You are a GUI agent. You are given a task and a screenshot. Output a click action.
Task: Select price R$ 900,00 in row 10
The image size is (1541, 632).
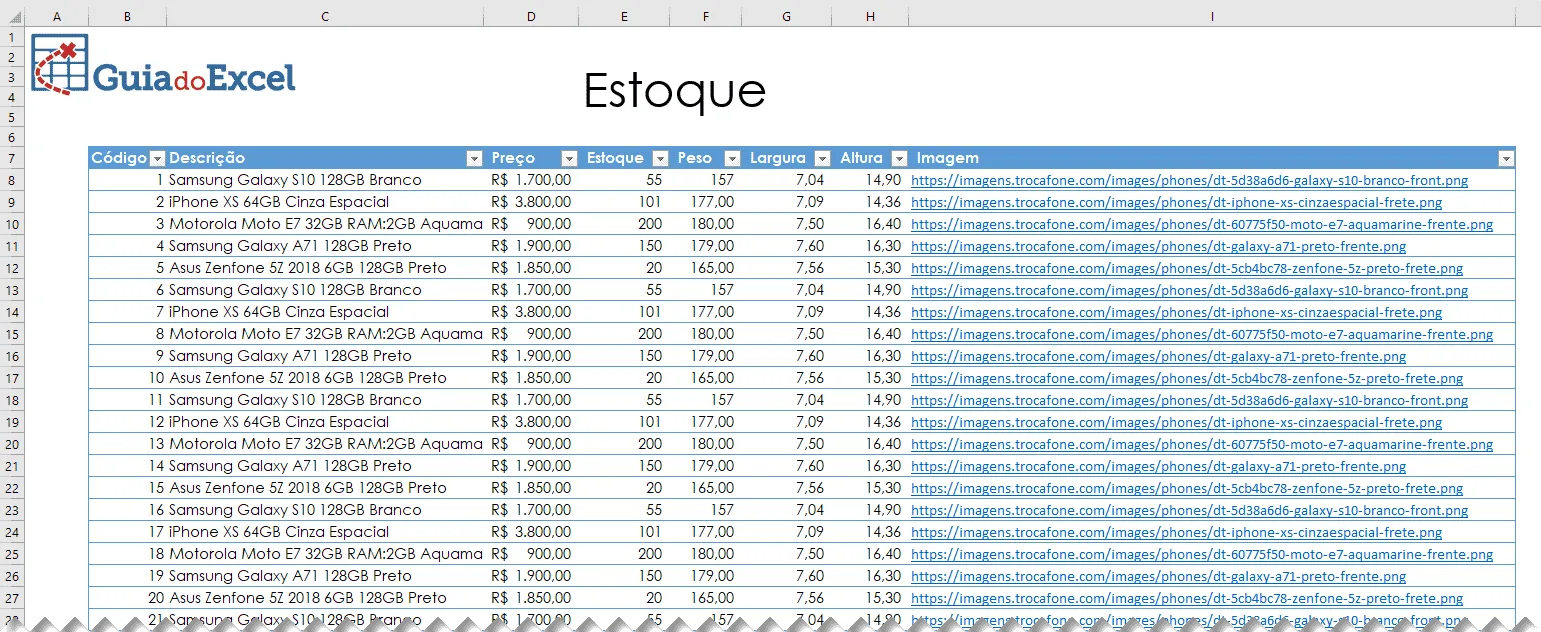pyautogui.click(x=531, y=224)
